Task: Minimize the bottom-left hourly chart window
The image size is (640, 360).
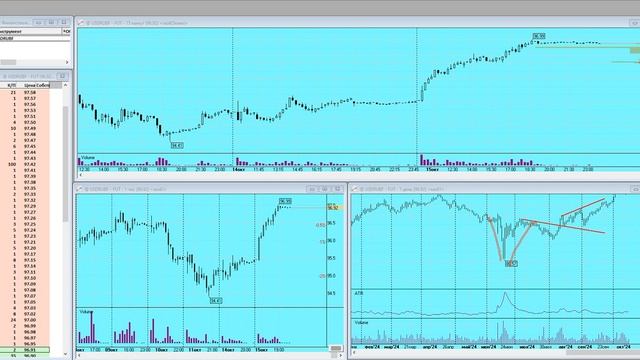Action: coord(312,189)
